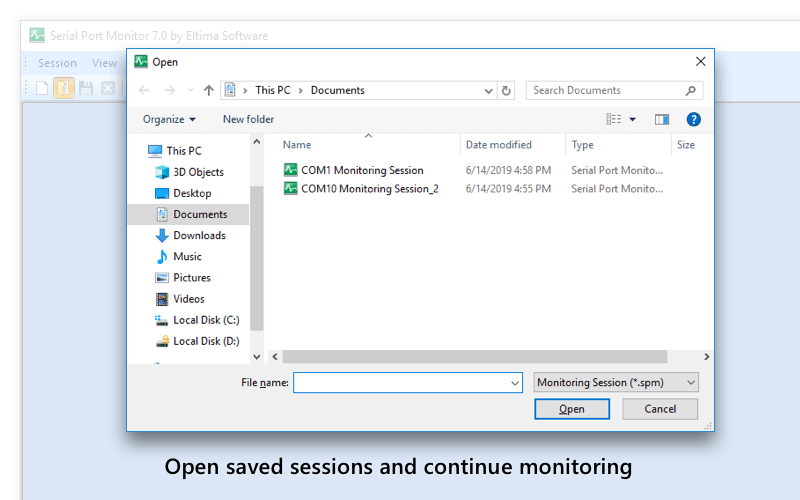The width and height of the screenshot is (800, 500).
Task: Close the Open dialog with X
Action: (x=701, y=62)
